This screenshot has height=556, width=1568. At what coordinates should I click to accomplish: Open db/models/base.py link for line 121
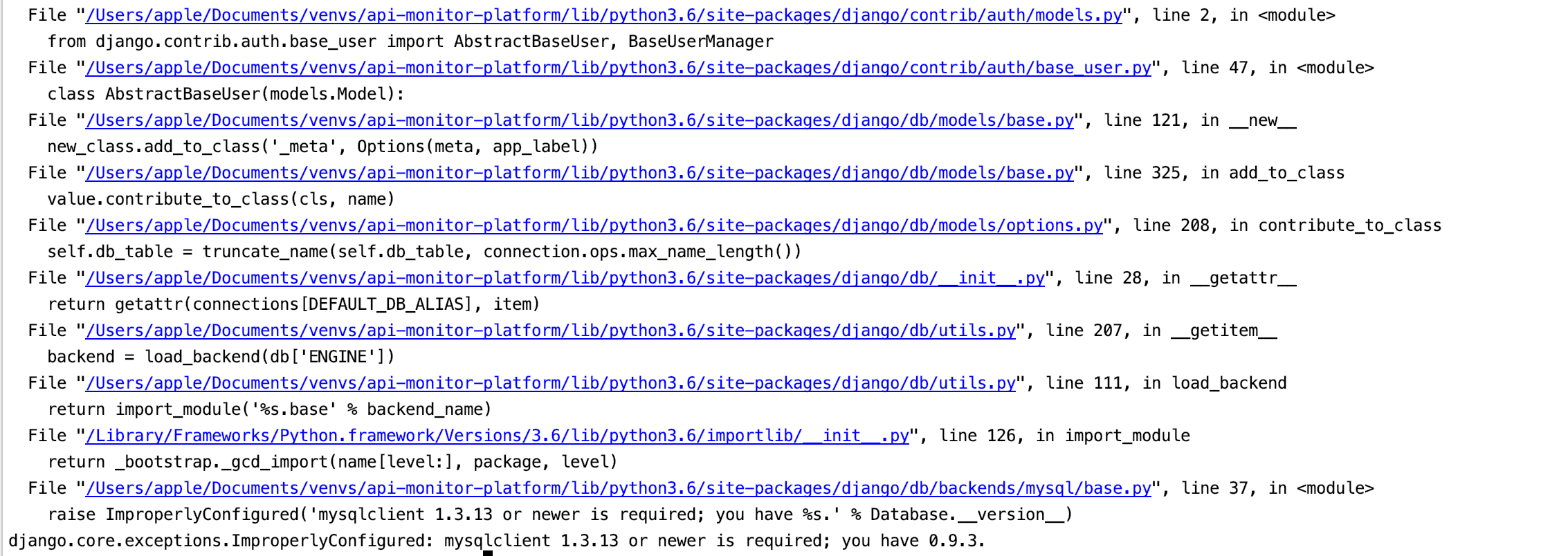pos(579,120)
